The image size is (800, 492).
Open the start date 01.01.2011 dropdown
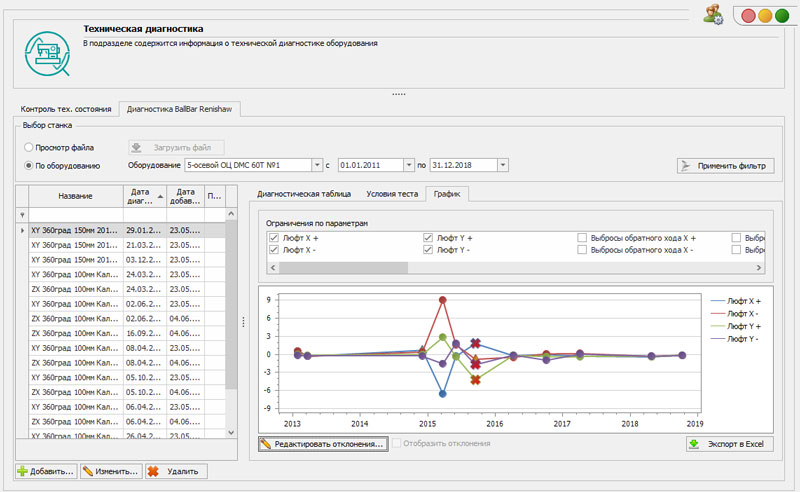(408, 165)
